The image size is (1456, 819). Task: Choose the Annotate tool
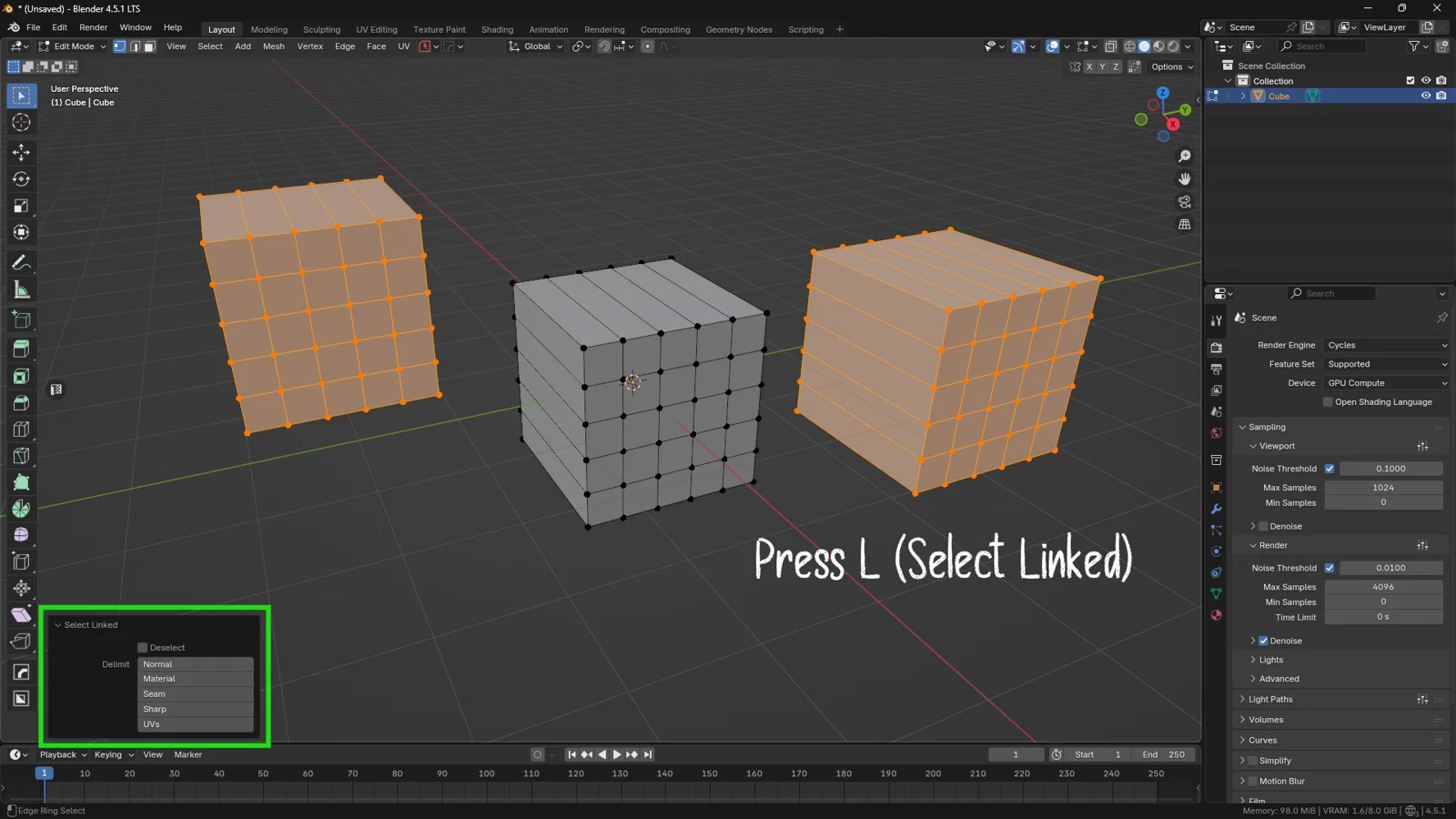tap(21, 263)
